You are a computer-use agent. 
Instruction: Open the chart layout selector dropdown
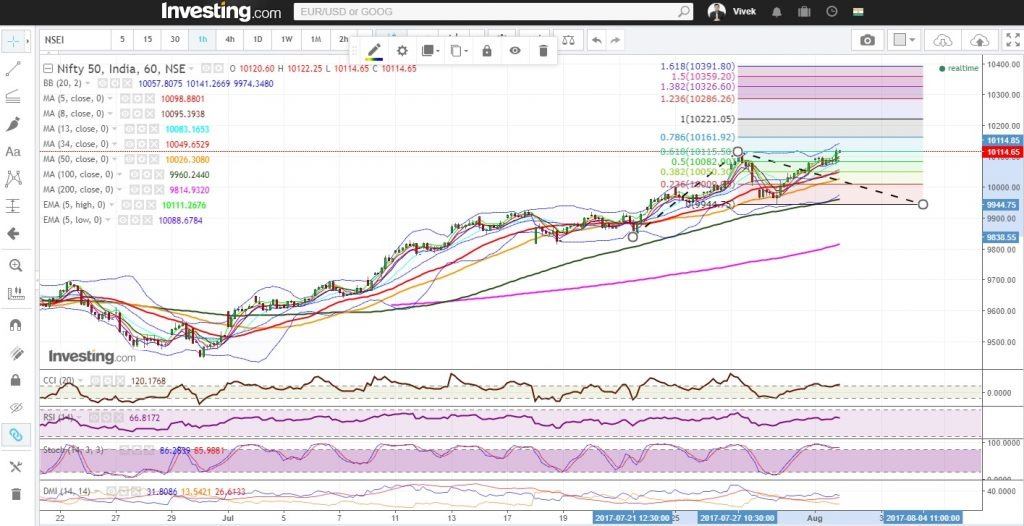(x=906, y=40)
